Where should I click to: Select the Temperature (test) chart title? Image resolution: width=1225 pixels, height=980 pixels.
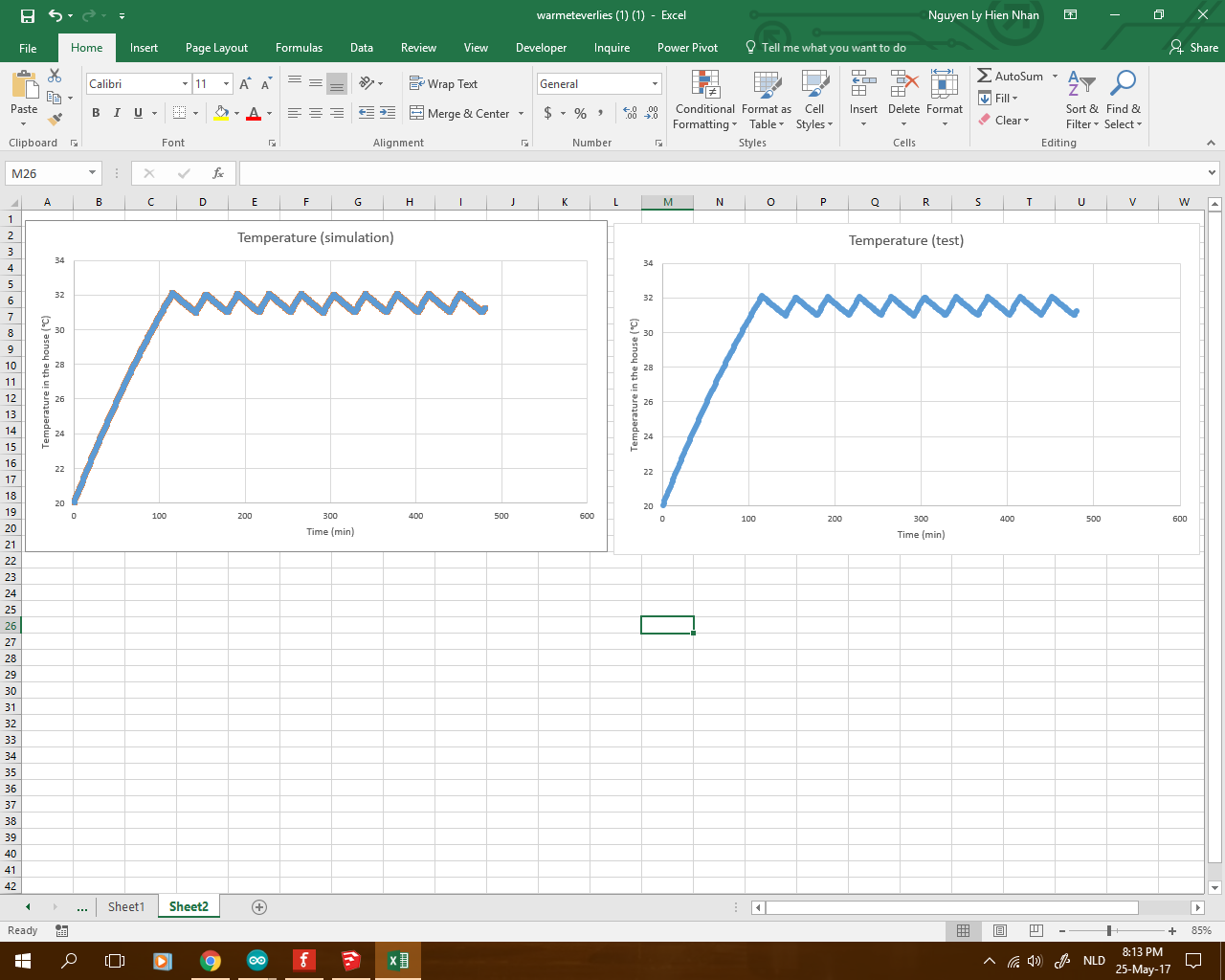[906, 240]
